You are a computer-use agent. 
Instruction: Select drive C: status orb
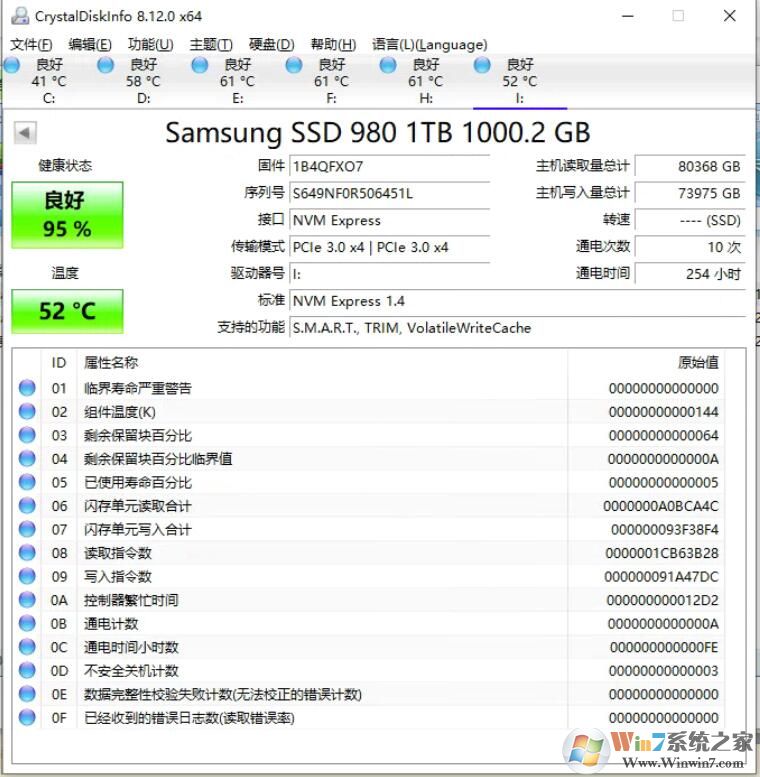(x=12, y=66)
